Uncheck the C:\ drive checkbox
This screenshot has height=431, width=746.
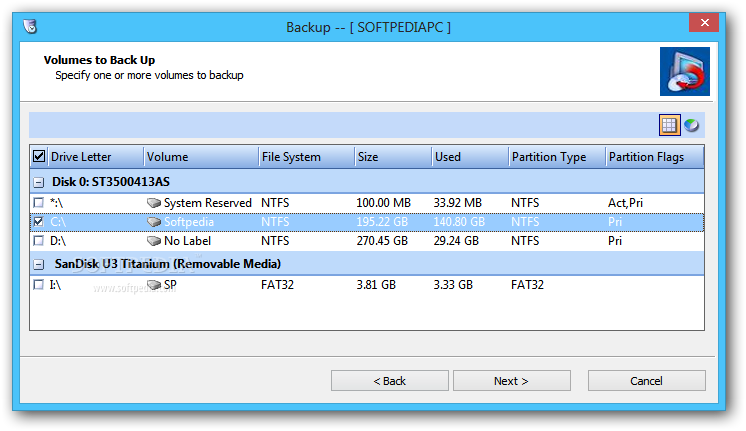coord(38,222)
